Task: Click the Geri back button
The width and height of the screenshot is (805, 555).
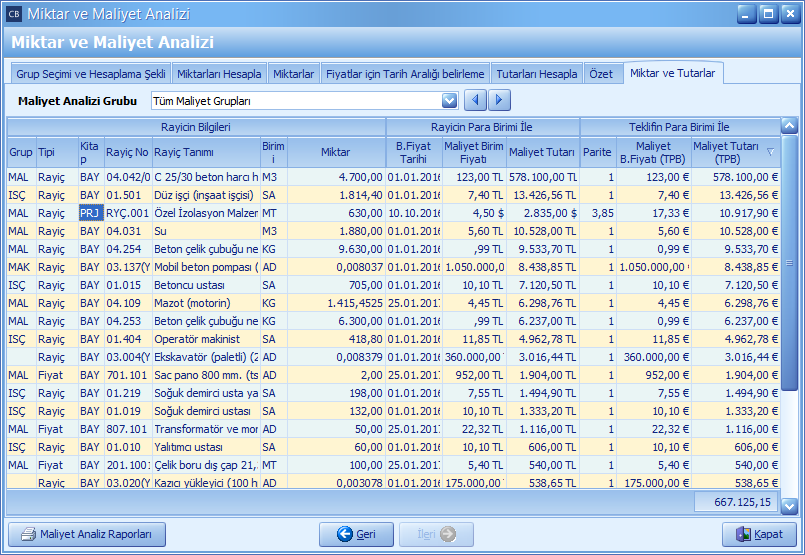Action: (357, 534)
